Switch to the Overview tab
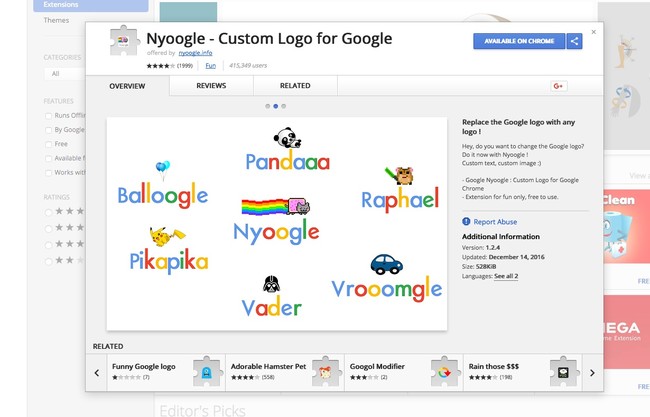The width and height of the screenshot is (650, 417). point(127,86)
